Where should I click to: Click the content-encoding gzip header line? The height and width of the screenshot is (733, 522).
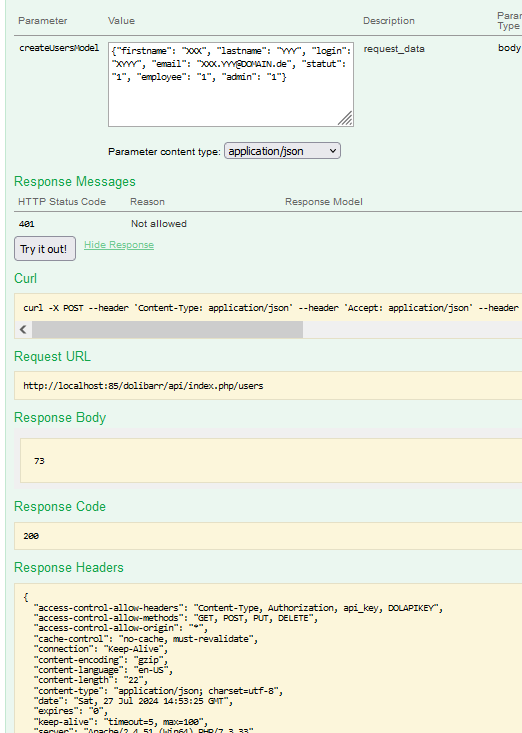coord(101,660)
